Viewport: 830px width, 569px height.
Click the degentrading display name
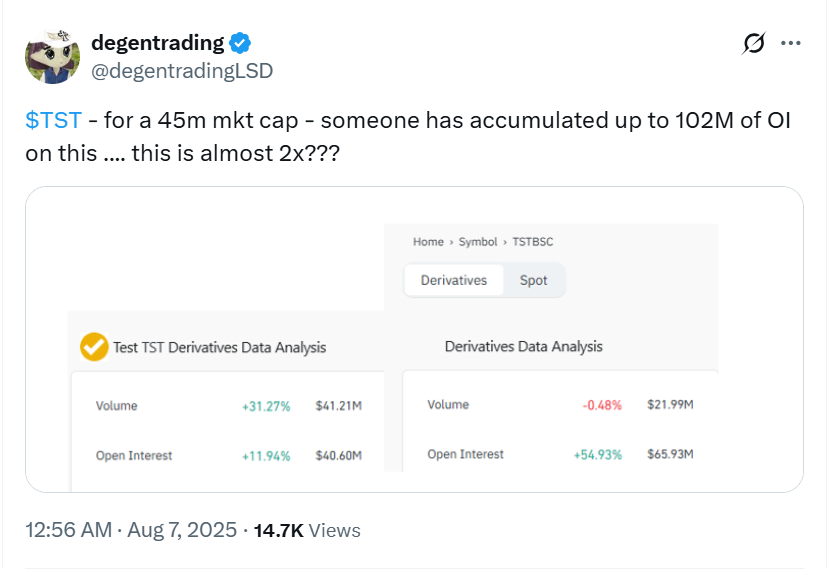pos(157,43)
